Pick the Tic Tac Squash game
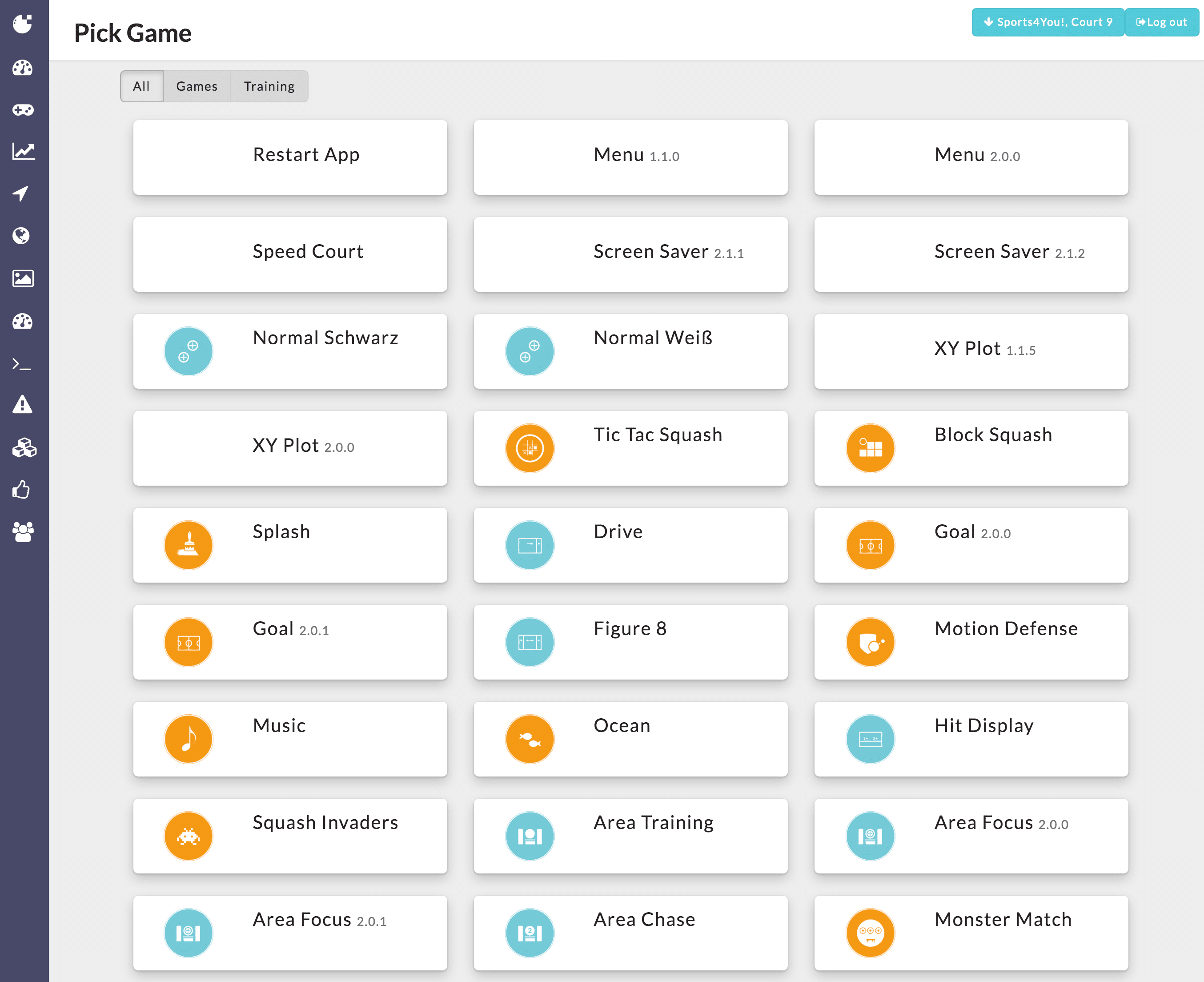 coord(630,448)
